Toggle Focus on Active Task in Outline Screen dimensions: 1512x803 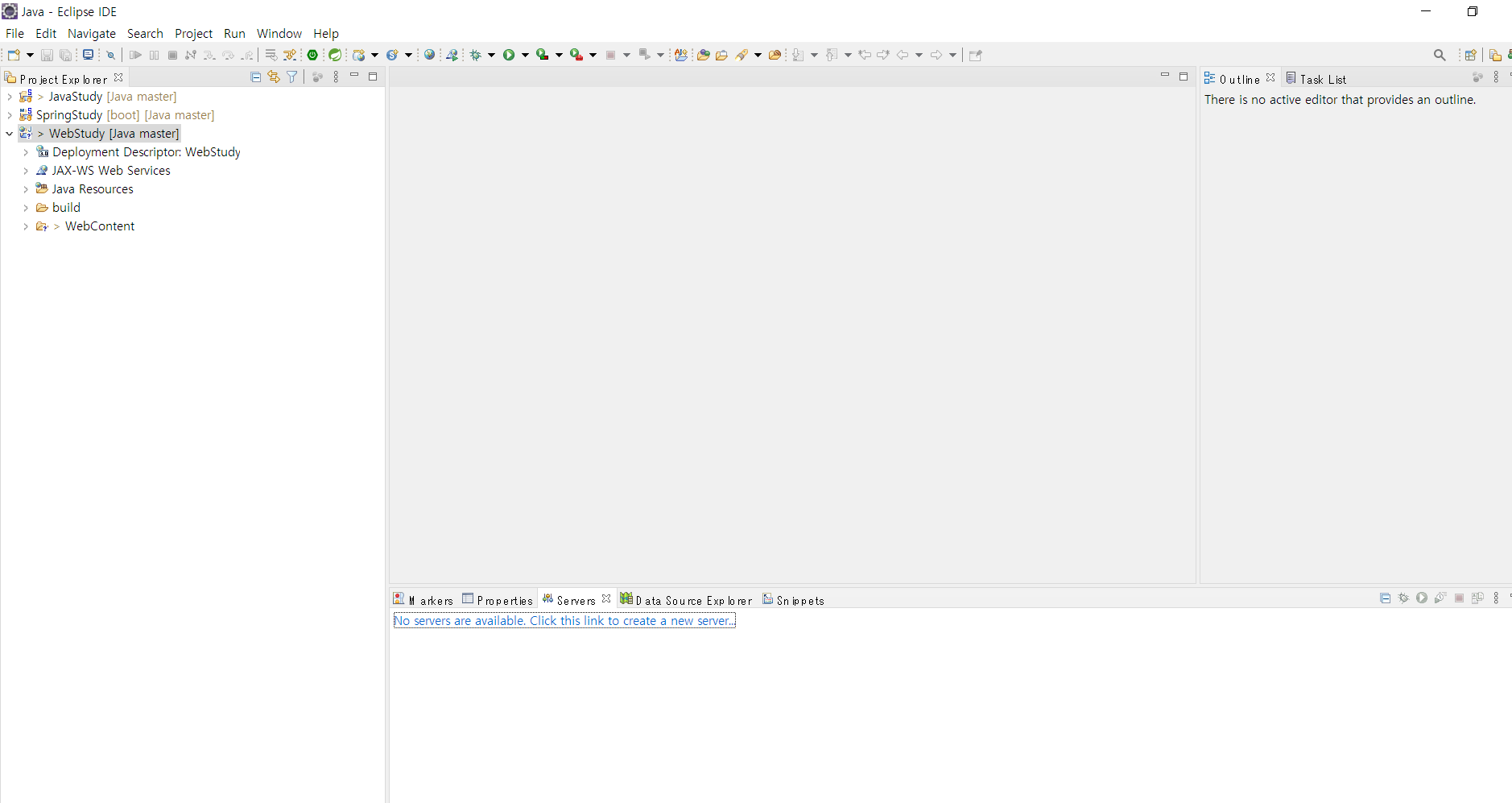click(1477, 77)
